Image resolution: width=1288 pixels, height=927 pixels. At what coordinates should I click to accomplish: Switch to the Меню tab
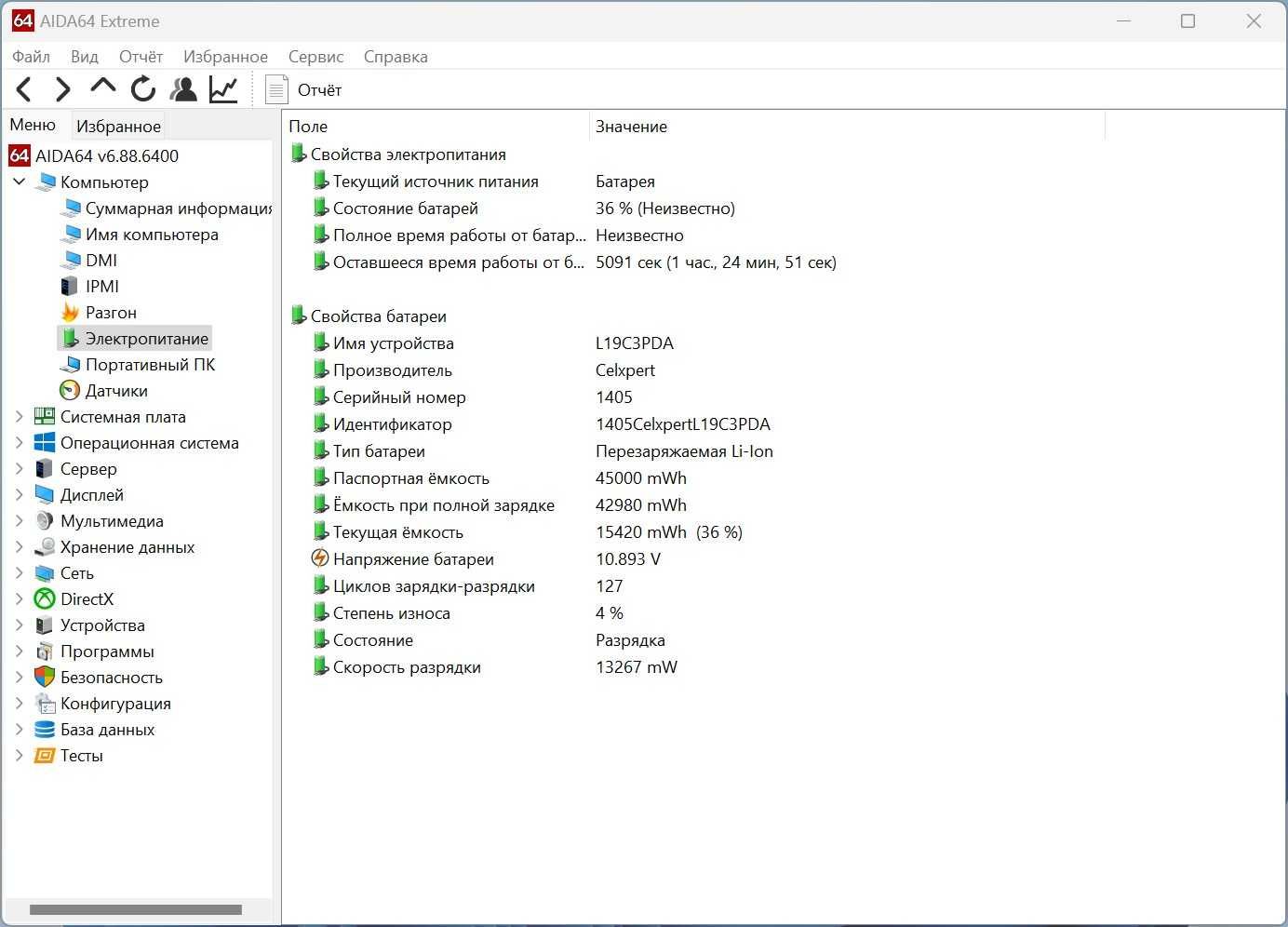click(x=33, y=125)
